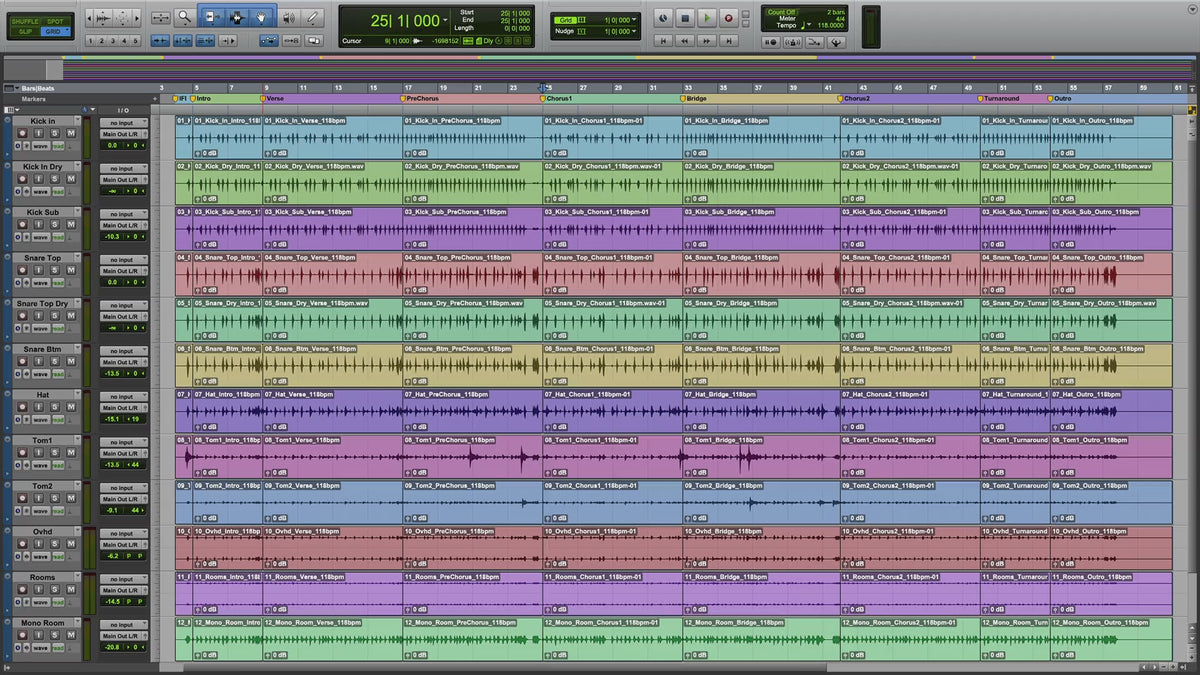
Task: Select the Scrubber speaker tool
Action: [289, 17]
